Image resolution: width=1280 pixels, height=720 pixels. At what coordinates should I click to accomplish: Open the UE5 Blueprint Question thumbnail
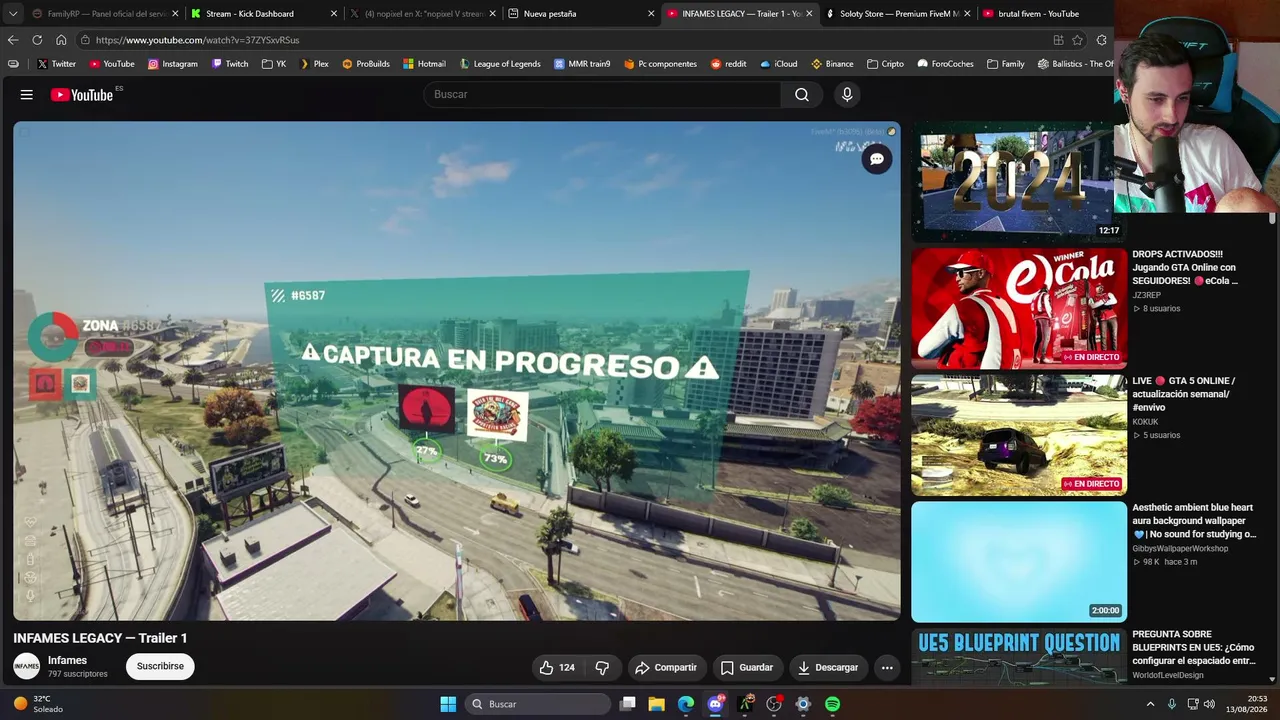click(x=1019, y=657)
